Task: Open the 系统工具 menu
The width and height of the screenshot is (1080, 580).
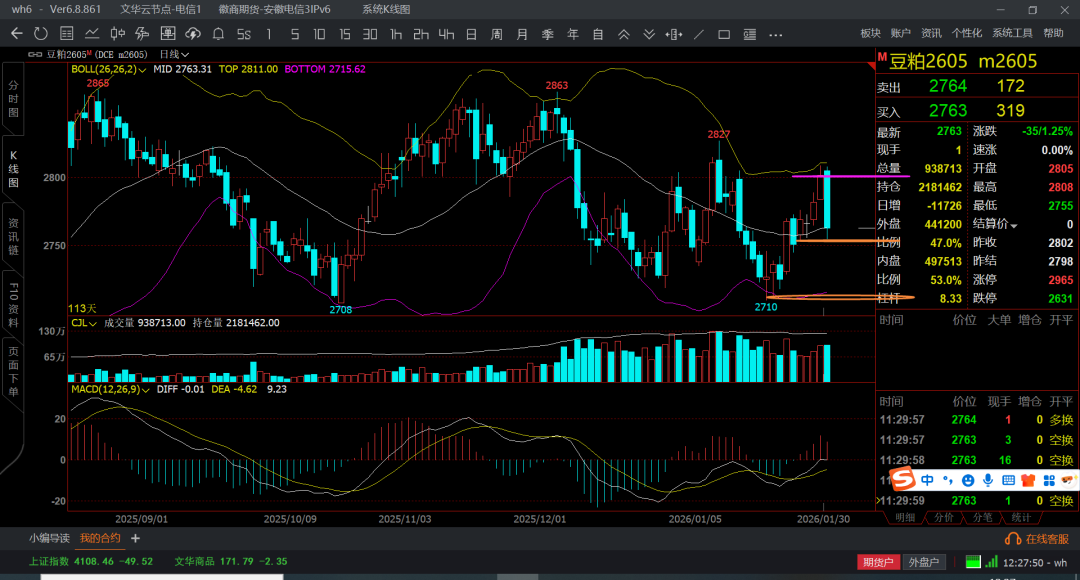Action: pyautogui.click(x=1013, y=34)
